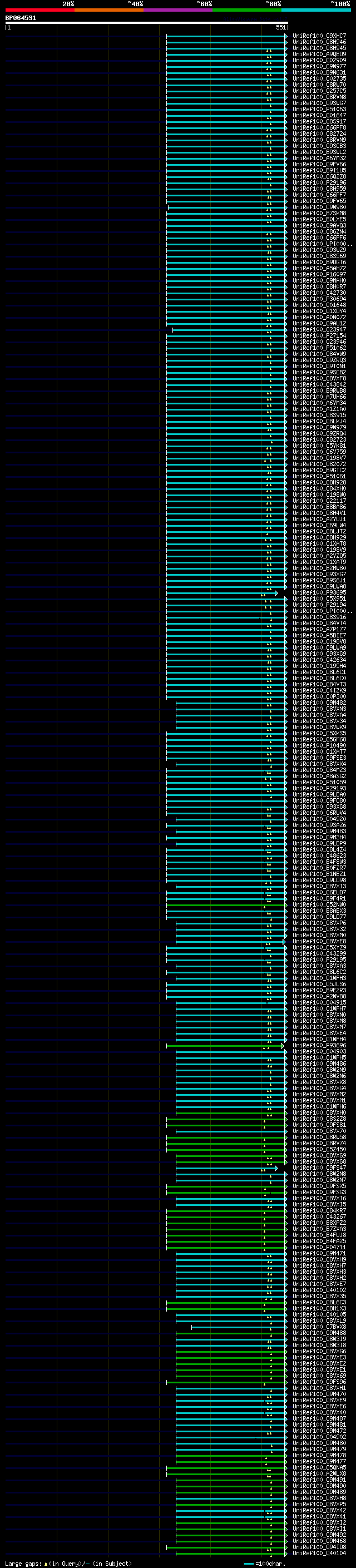
Task: Click the UniRef100_P29196 label
Action: click(x=319, y=182)
